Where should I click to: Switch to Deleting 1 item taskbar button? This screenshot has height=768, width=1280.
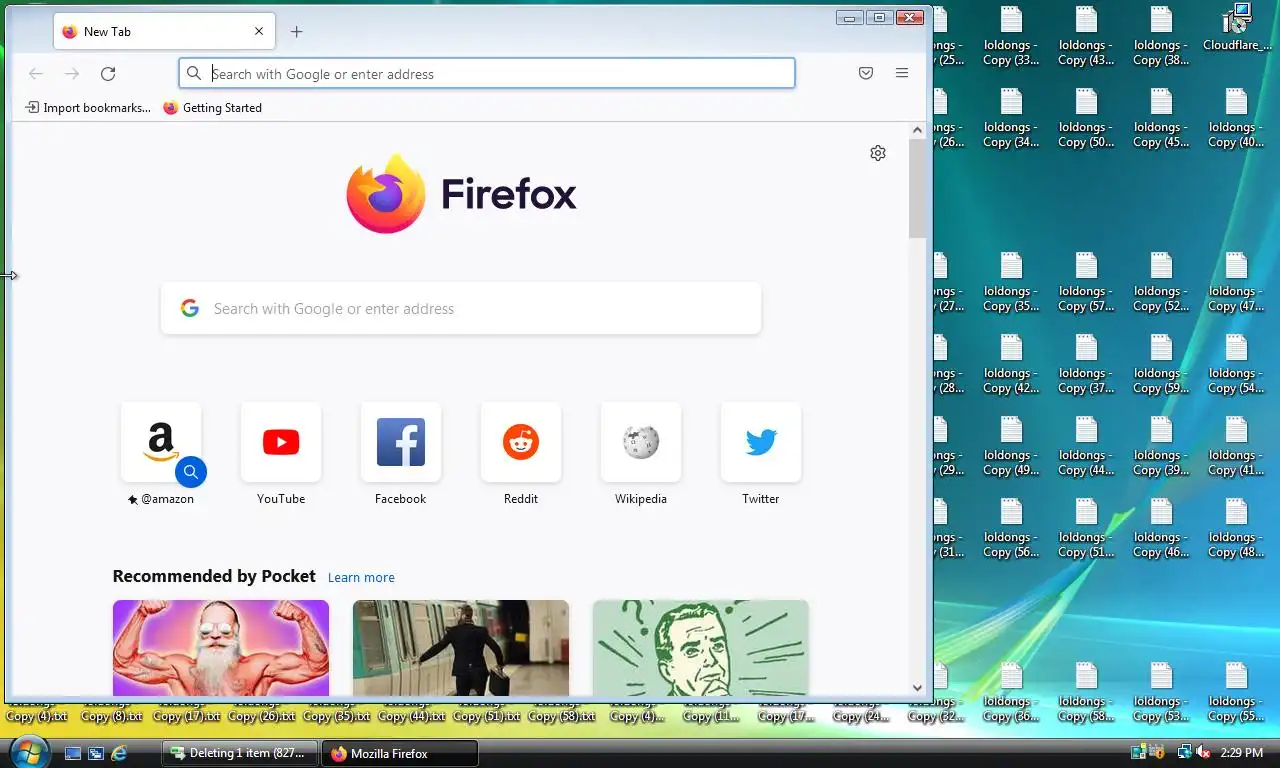tap(240, 753)
